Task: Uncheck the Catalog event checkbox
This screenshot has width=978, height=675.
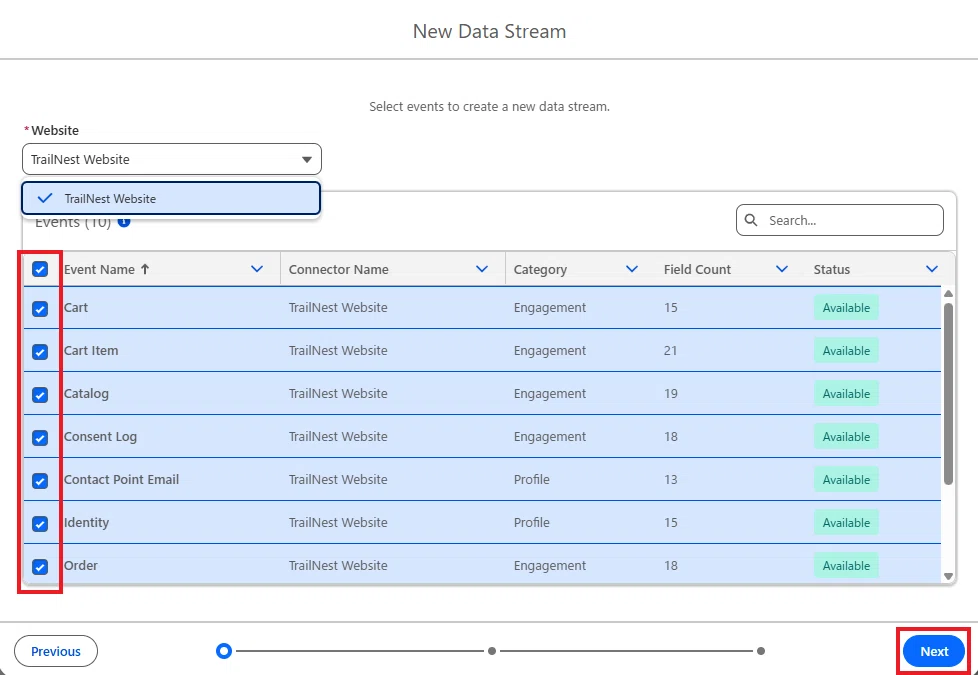Action: tap(40, 395)
